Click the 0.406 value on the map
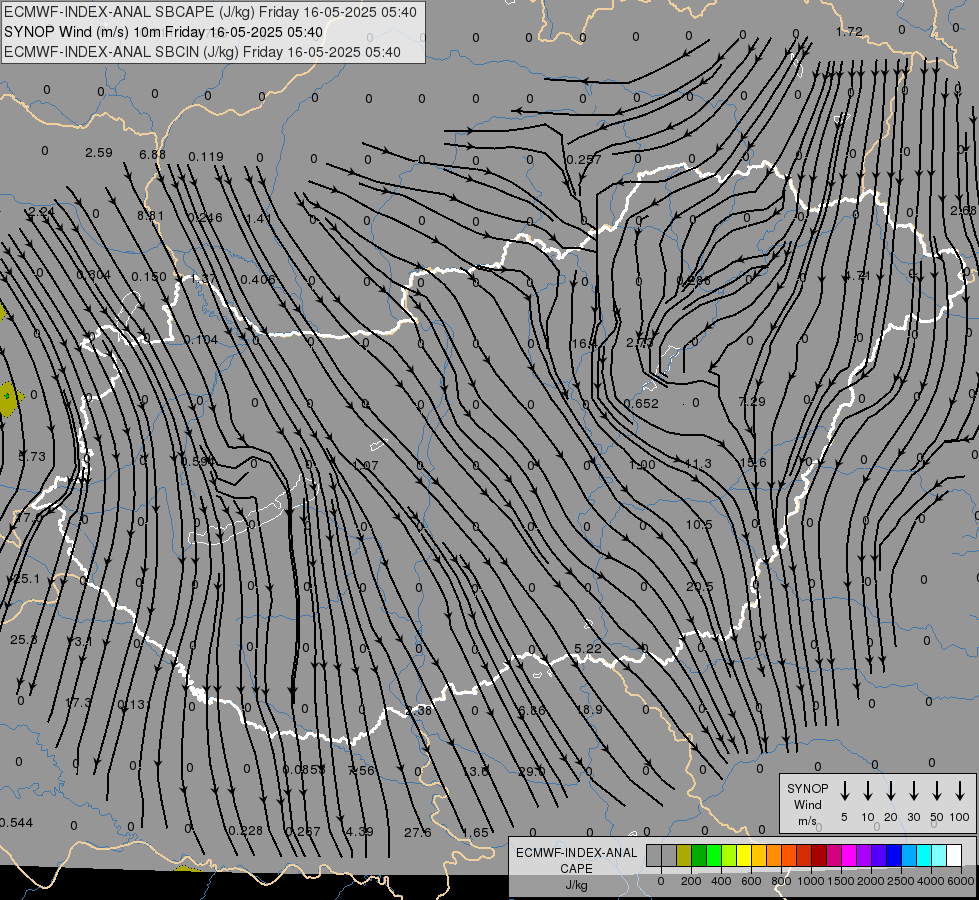 (257, 279)
